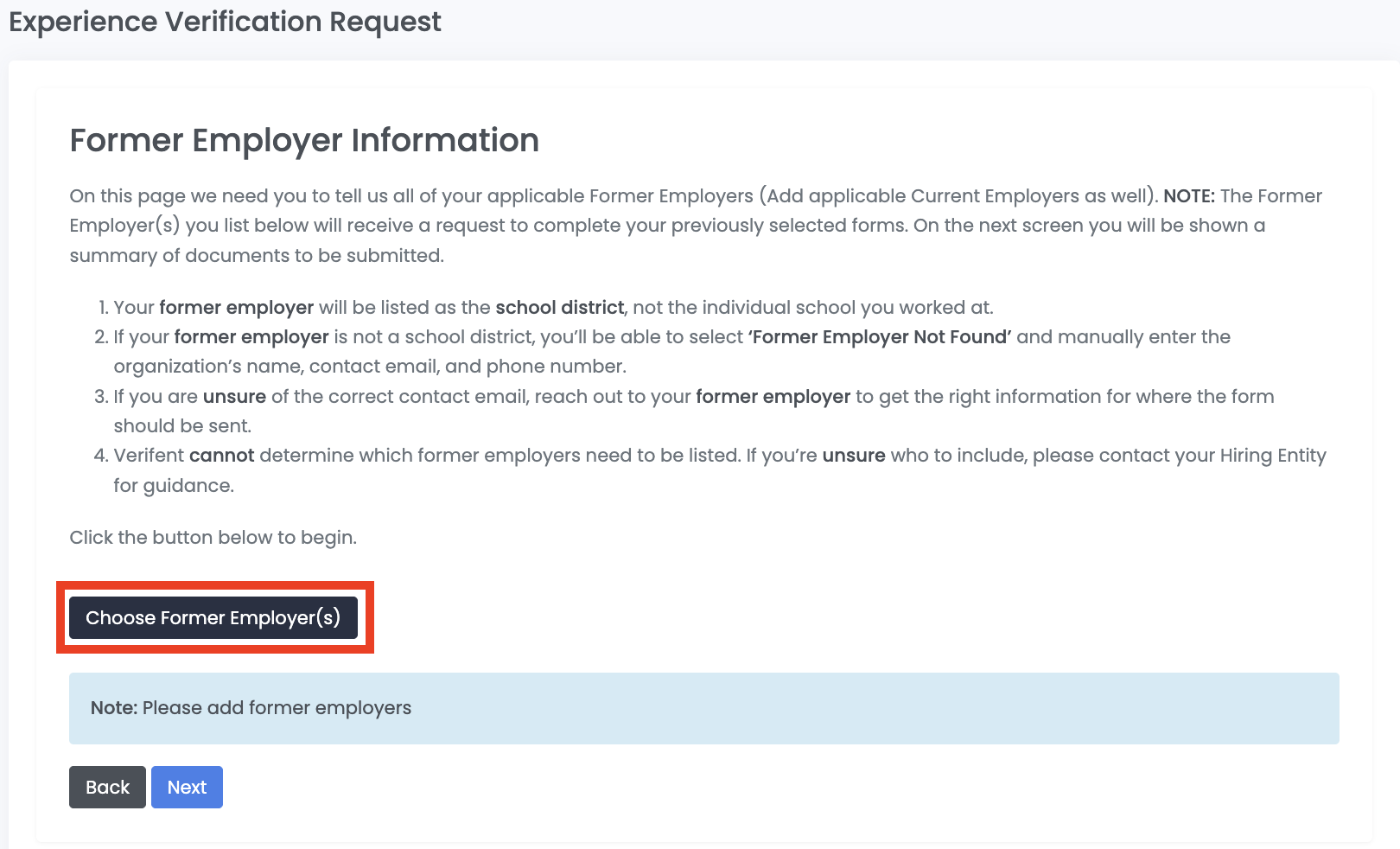
Task: Click bold 'former employer' in list item two
Action: (251, 337)
